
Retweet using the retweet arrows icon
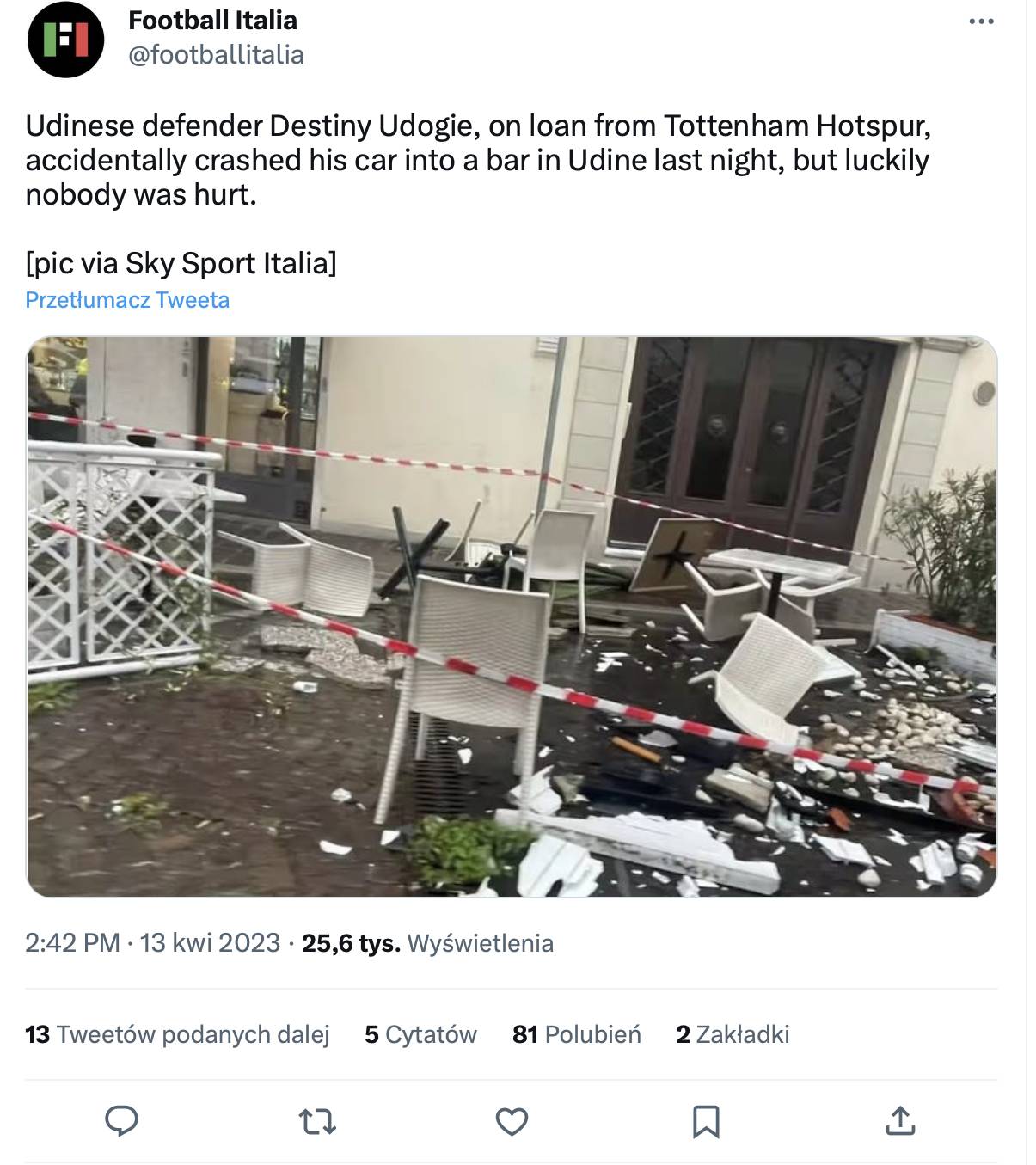click(x=316, y=1121)
